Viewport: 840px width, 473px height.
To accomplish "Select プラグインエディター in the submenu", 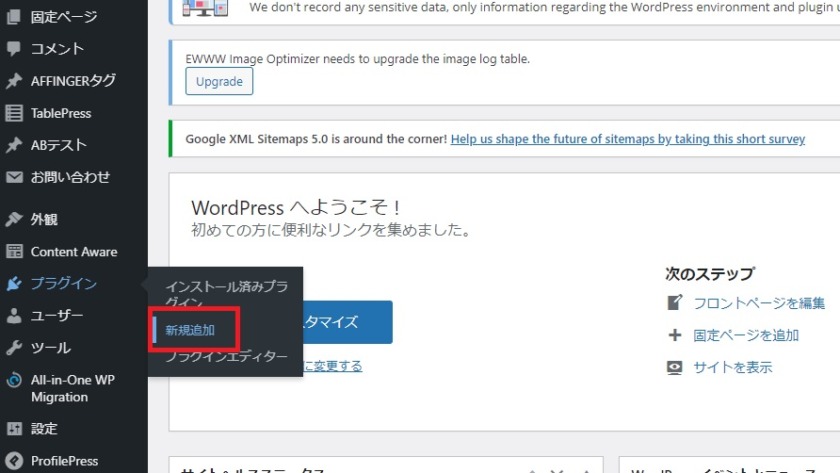I will (226, 356).
